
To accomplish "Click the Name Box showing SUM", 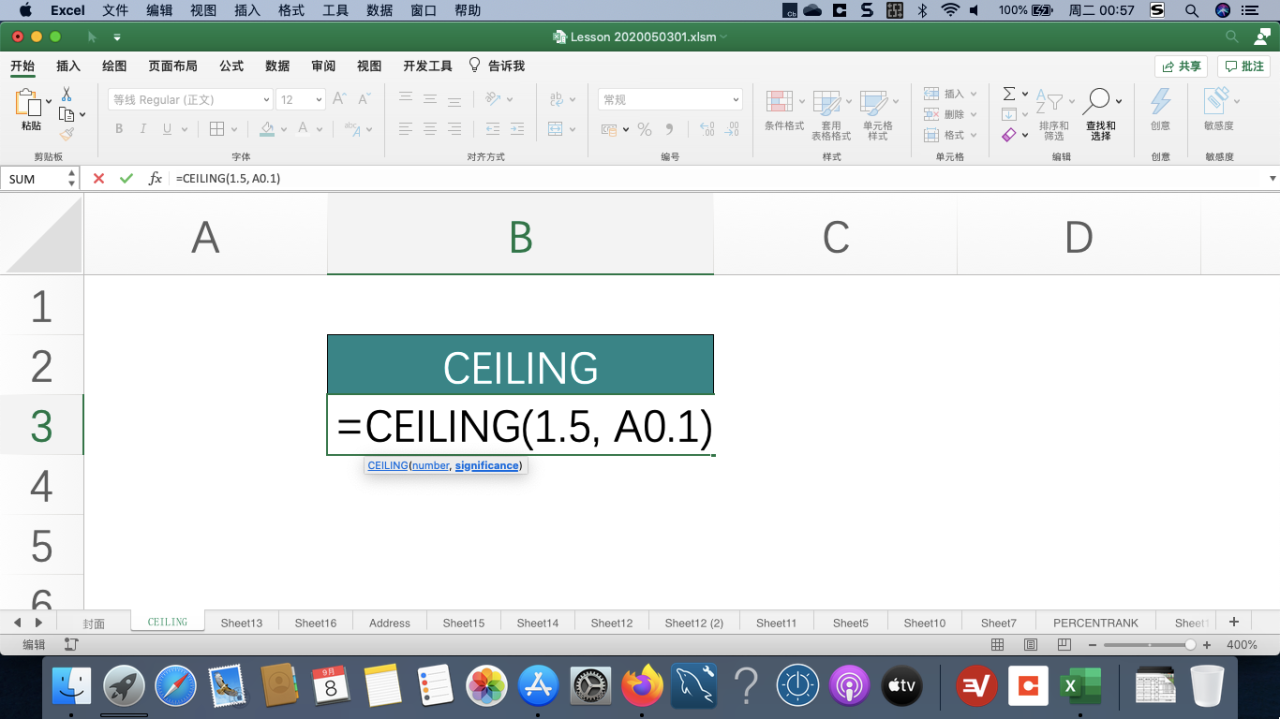I will coord(33,178).
